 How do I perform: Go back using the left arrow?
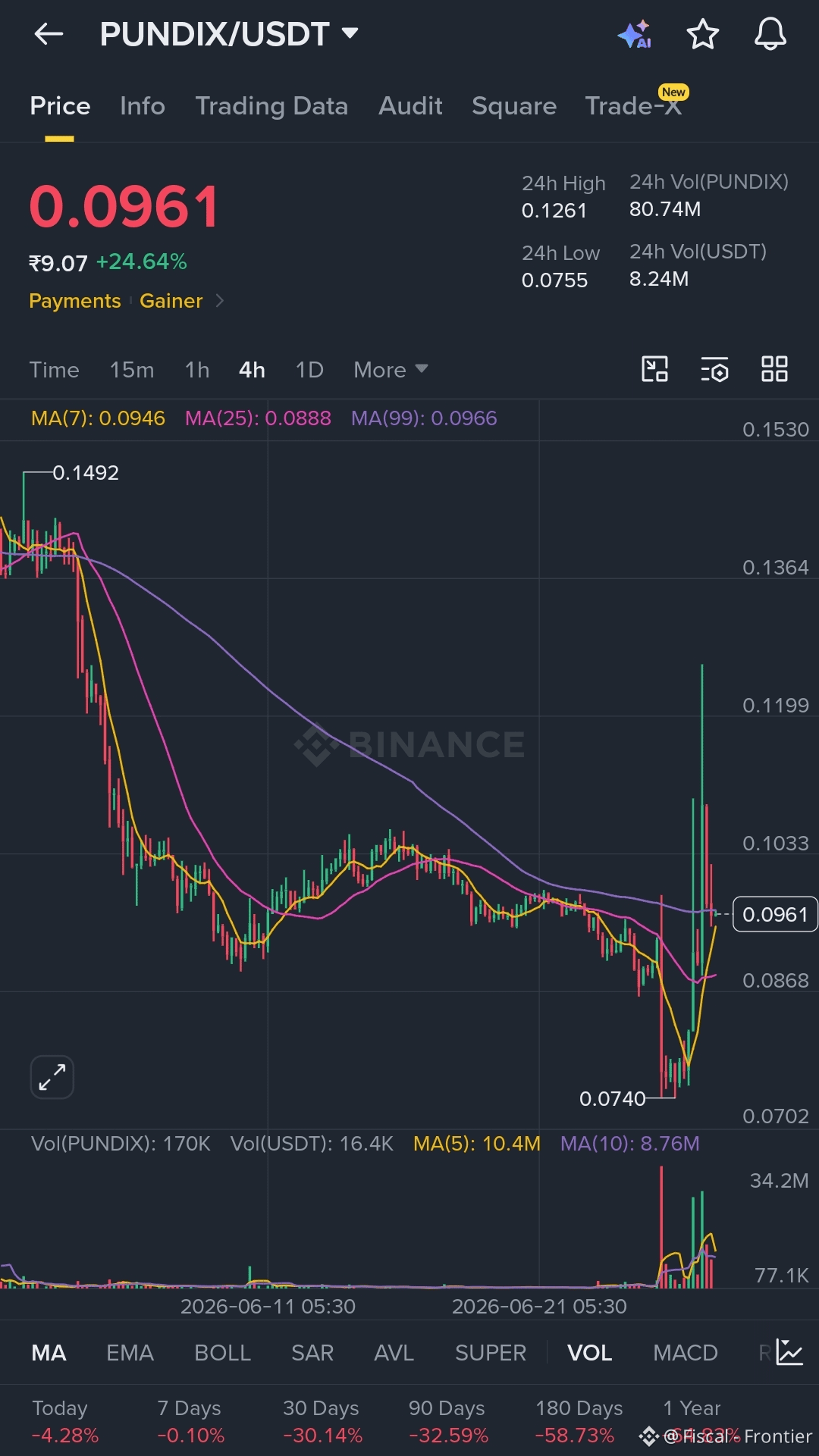49,34
